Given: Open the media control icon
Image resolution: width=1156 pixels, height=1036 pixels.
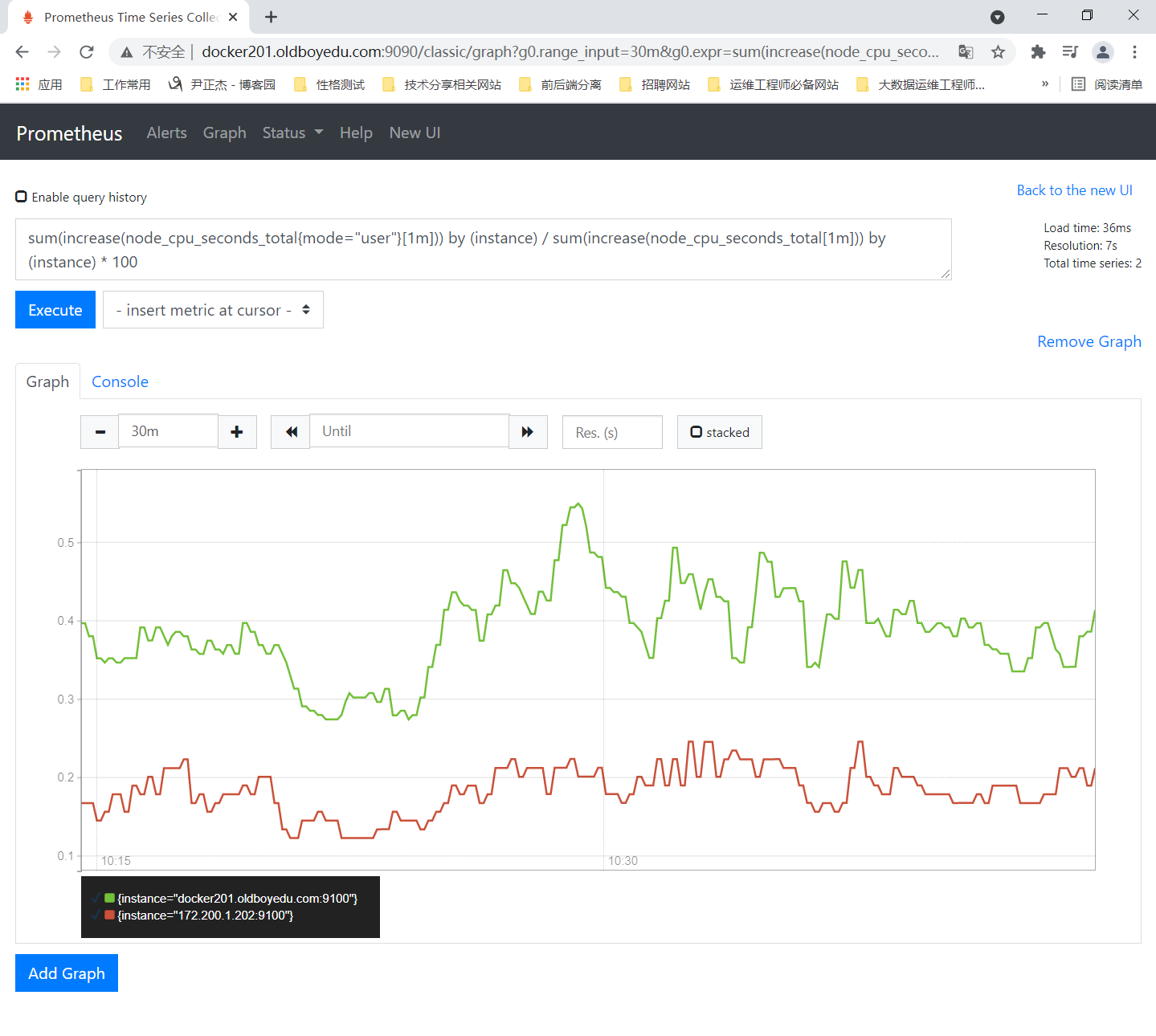Looking at the screenshot, I should tap(1070, 52).
